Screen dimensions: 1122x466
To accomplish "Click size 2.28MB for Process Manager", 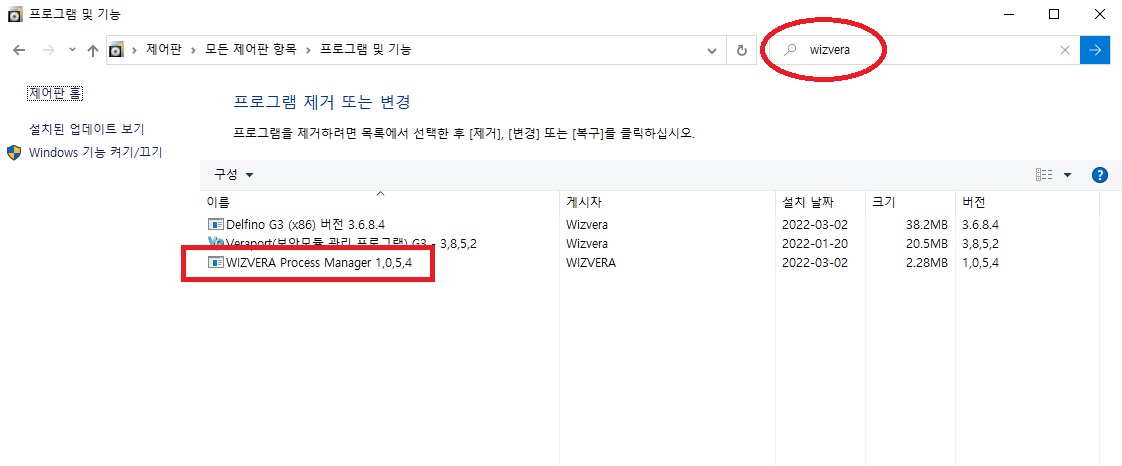I will (927, 263).
